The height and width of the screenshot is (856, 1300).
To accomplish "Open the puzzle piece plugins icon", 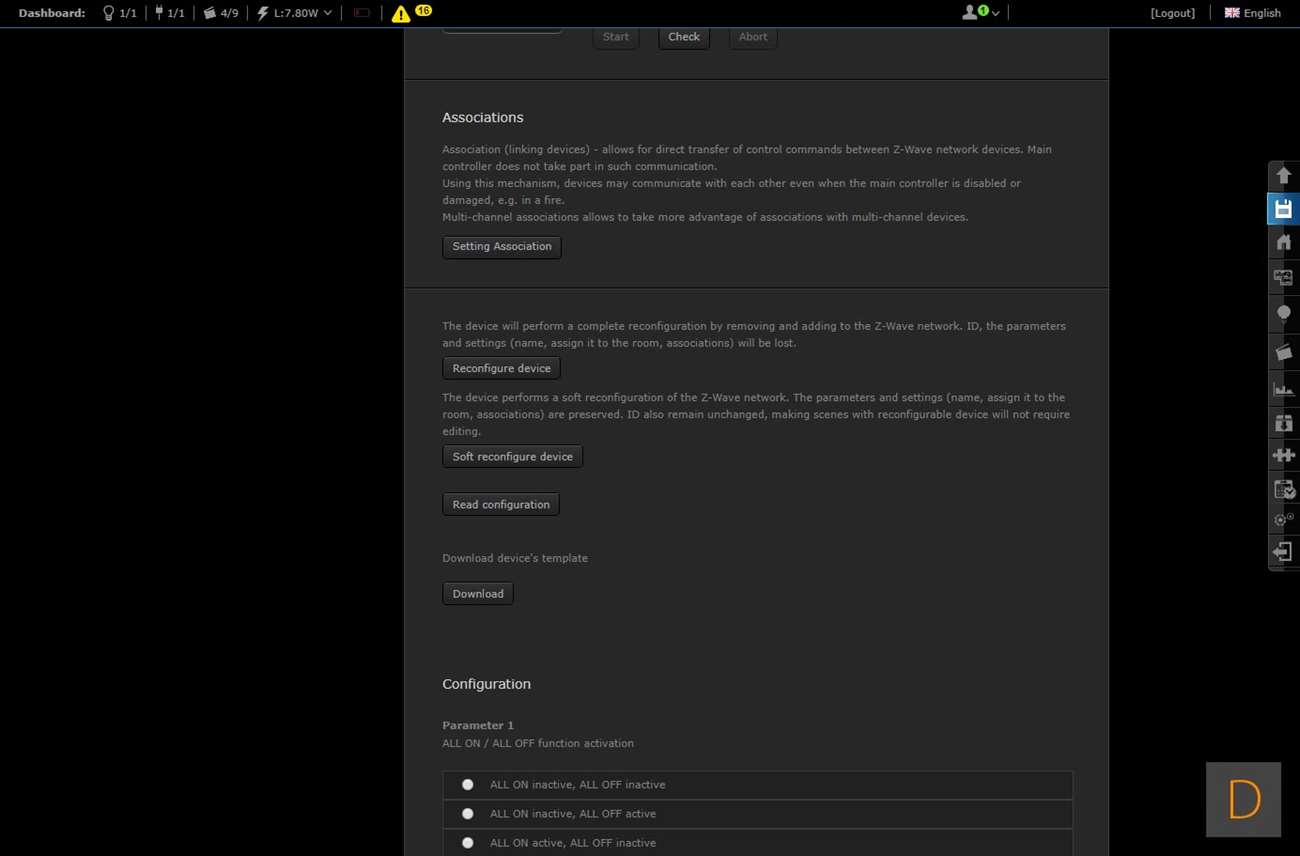I will click(1284, 455).
